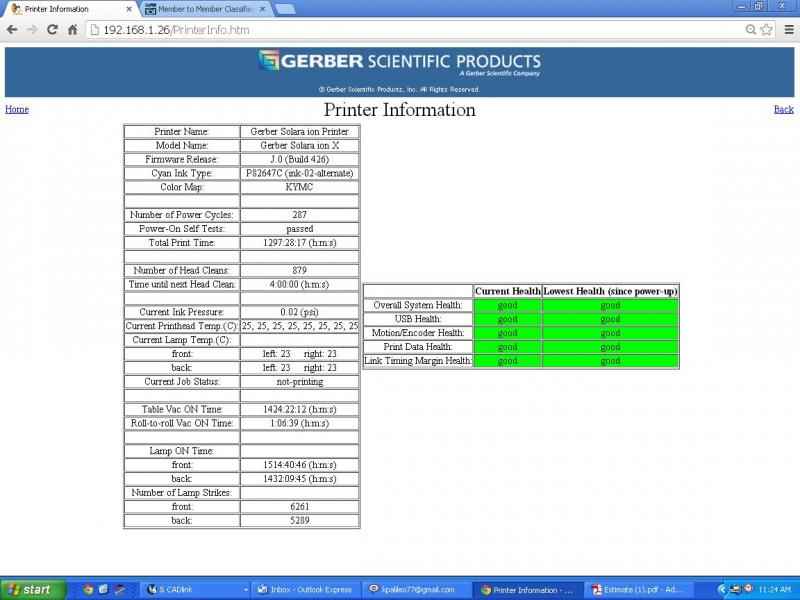
Task: Open the Windows start menu
Action: click(33, 590)
